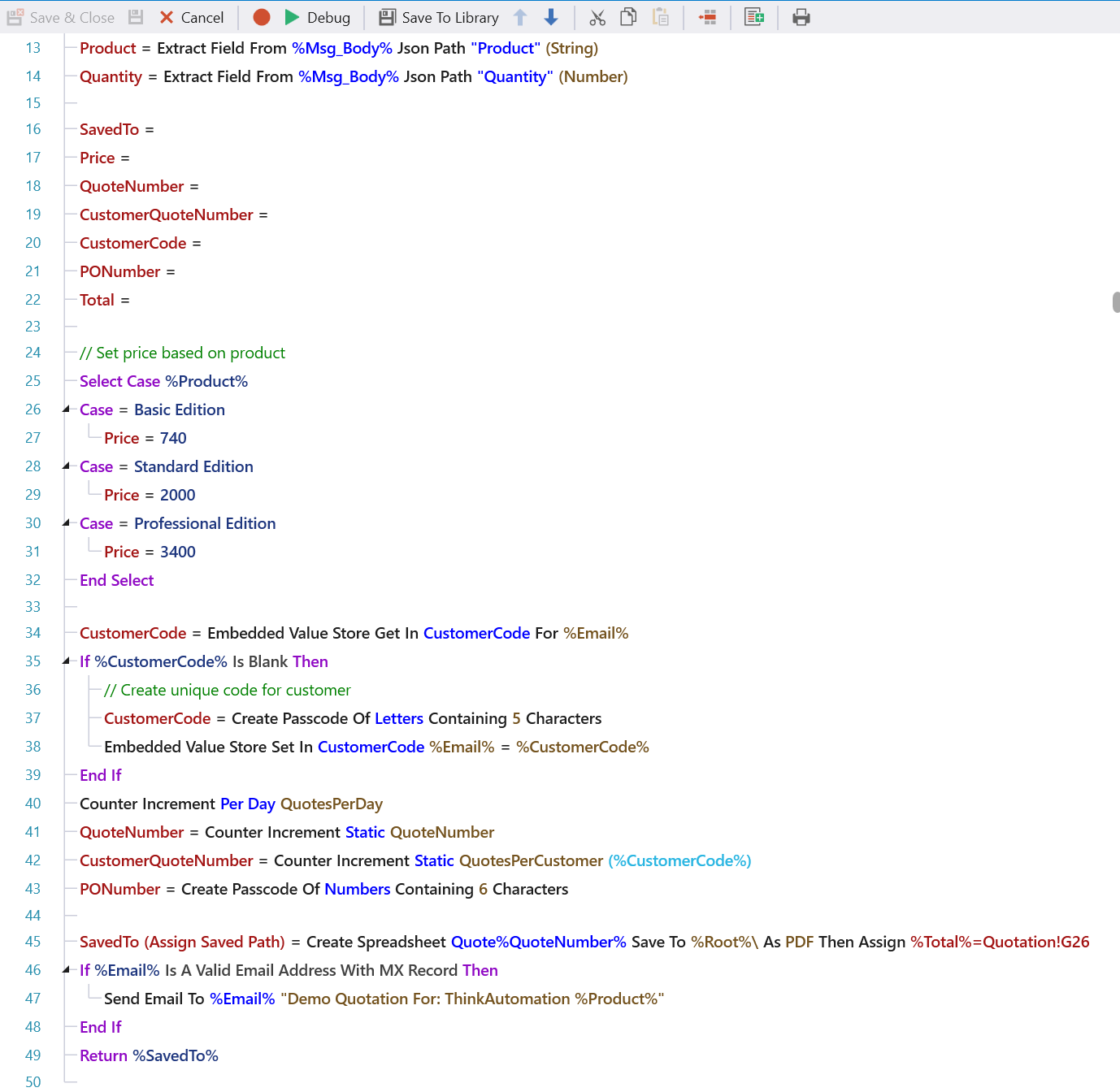The height and width of the screenshot is (1092, 1120).
Task: Click the 'Price = 2000' line
Action: 150,495
